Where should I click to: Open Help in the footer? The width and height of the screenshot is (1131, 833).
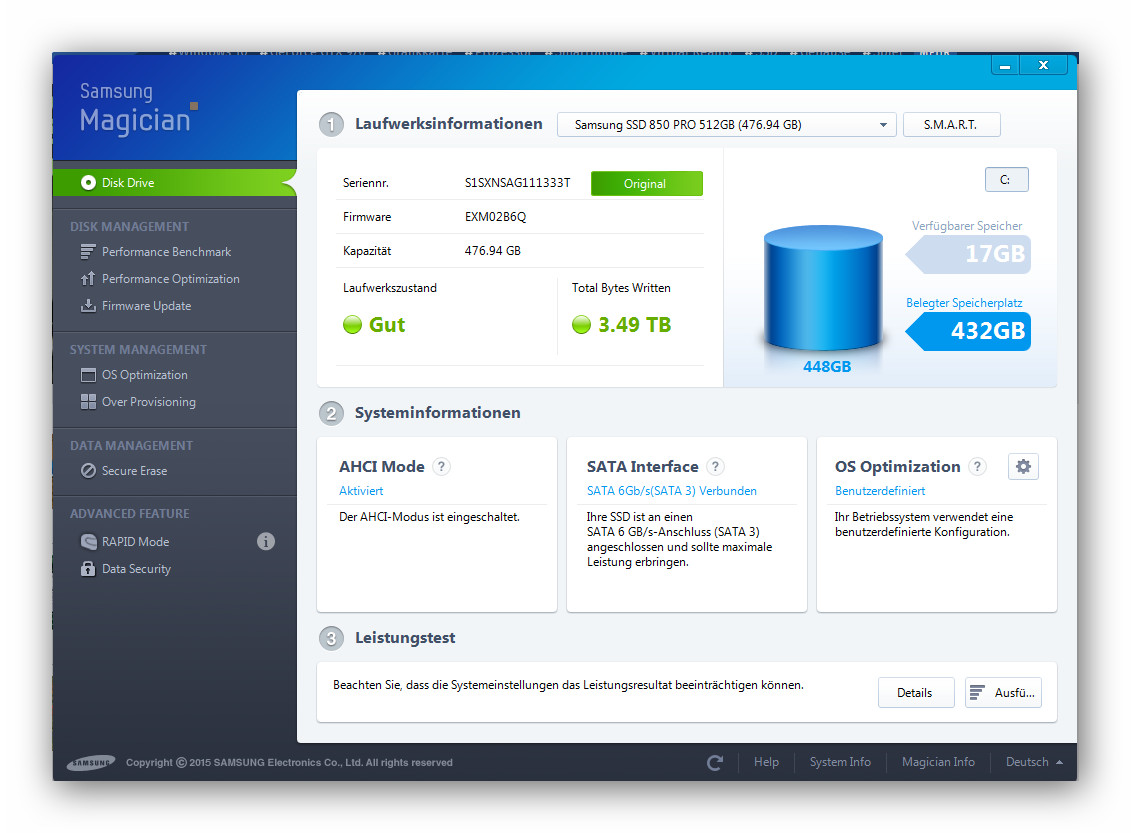(x=766, y=762)
